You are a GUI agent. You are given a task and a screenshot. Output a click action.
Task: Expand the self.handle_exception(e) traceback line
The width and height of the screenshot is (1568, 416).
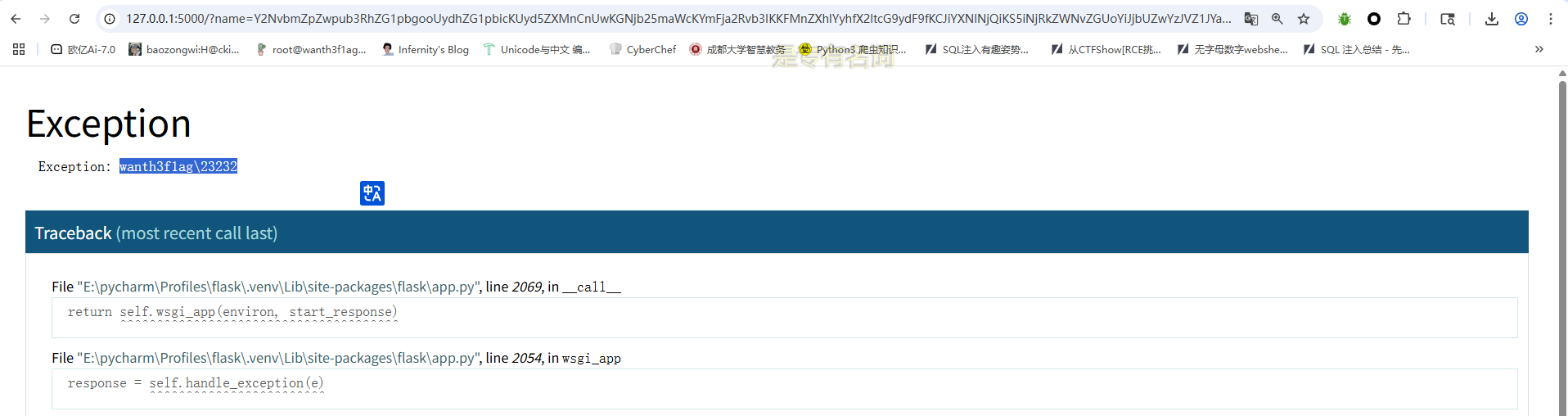[x=236, y=383]
